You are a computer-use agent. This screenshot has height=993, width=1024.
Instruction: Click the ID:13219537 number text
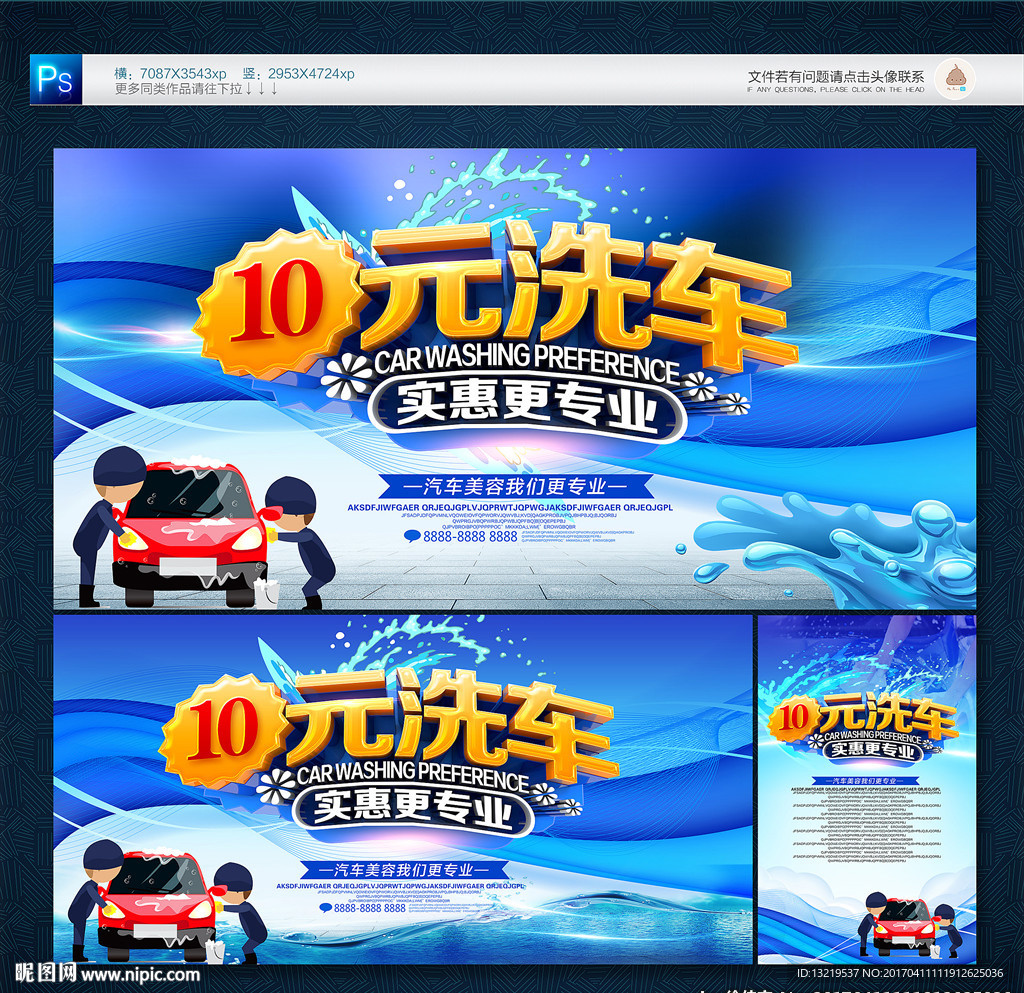click(x=828, y=973)
